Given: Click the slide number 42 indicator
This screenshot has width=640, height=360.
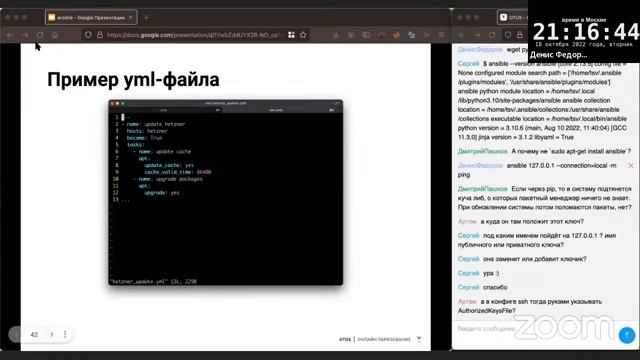Looking at the screenshot, I should pyautogui.click(x=34, y=335).
